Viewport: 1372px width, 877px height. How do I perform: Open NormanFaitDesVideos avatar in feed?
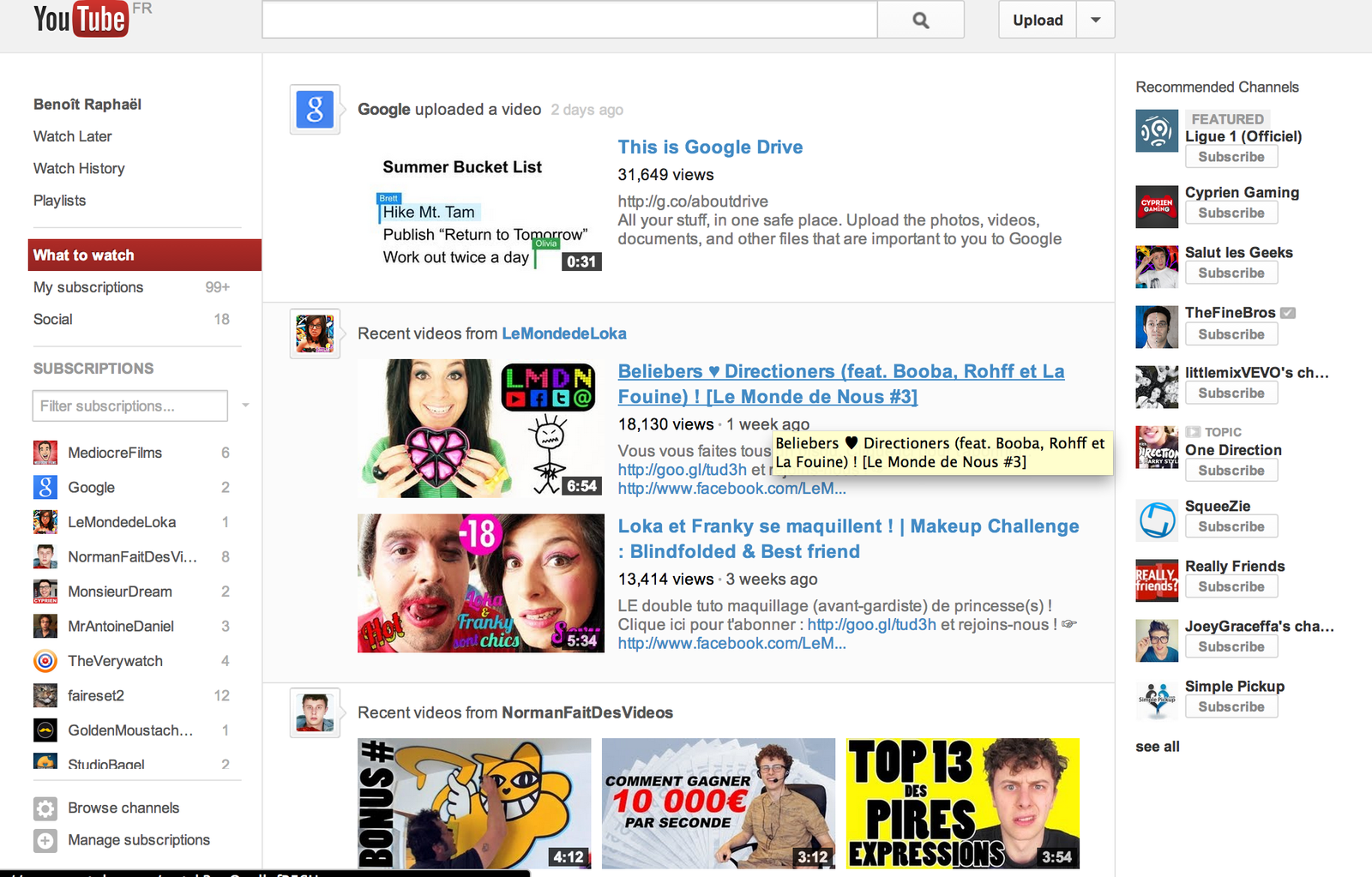[315, 712]
